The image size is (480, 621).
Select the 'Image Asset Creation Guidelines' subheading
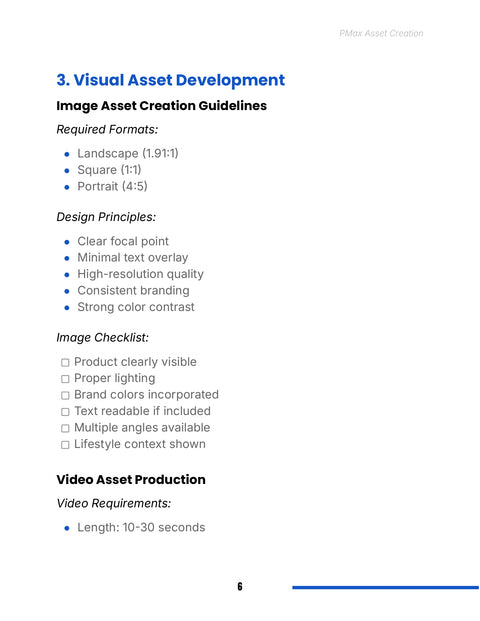point(161,106)
